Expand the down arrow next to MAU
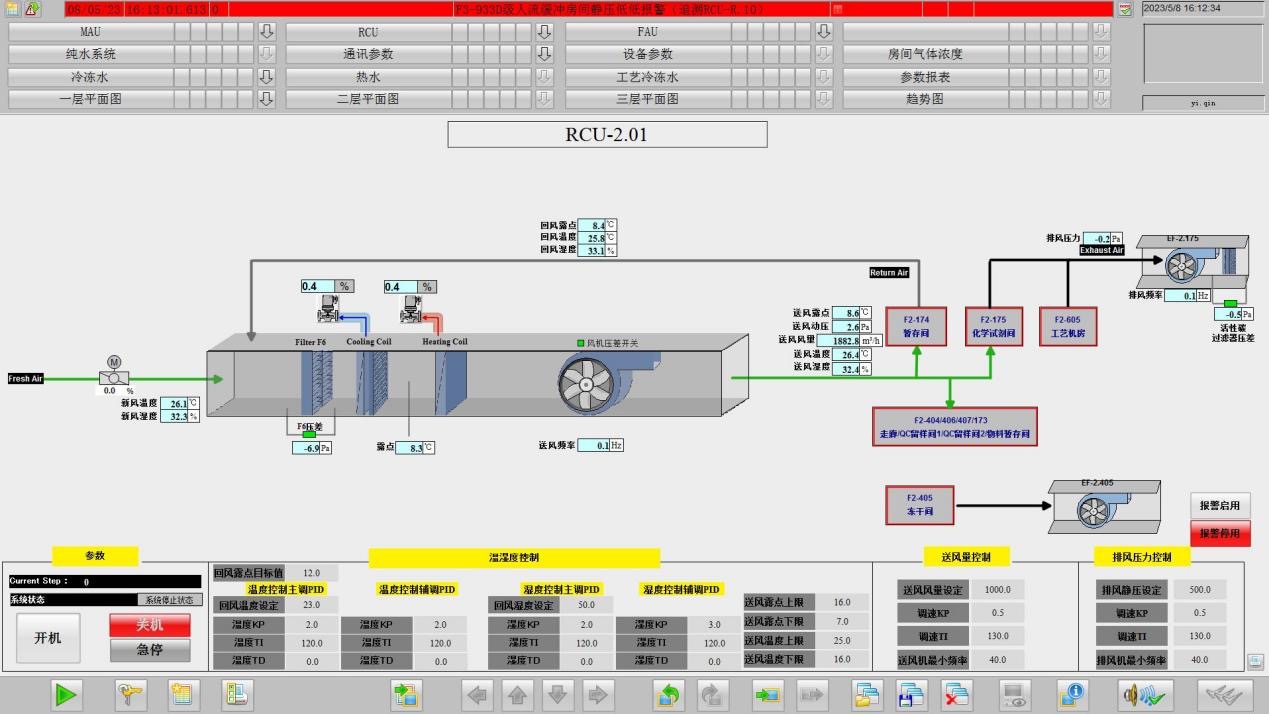Screen dimensions: 1274x715 (x=267, y=32)
